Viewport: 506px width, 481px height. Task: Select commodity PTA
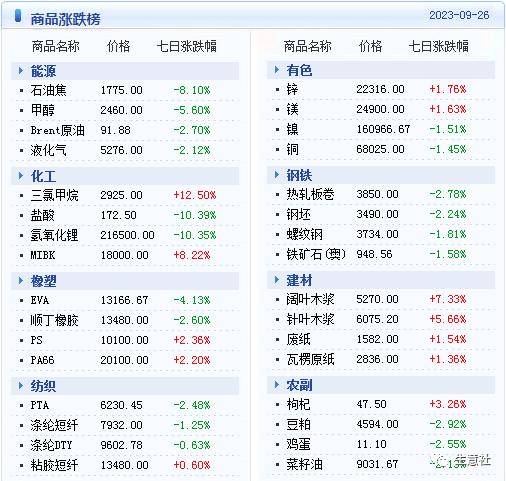pos(40,405)
